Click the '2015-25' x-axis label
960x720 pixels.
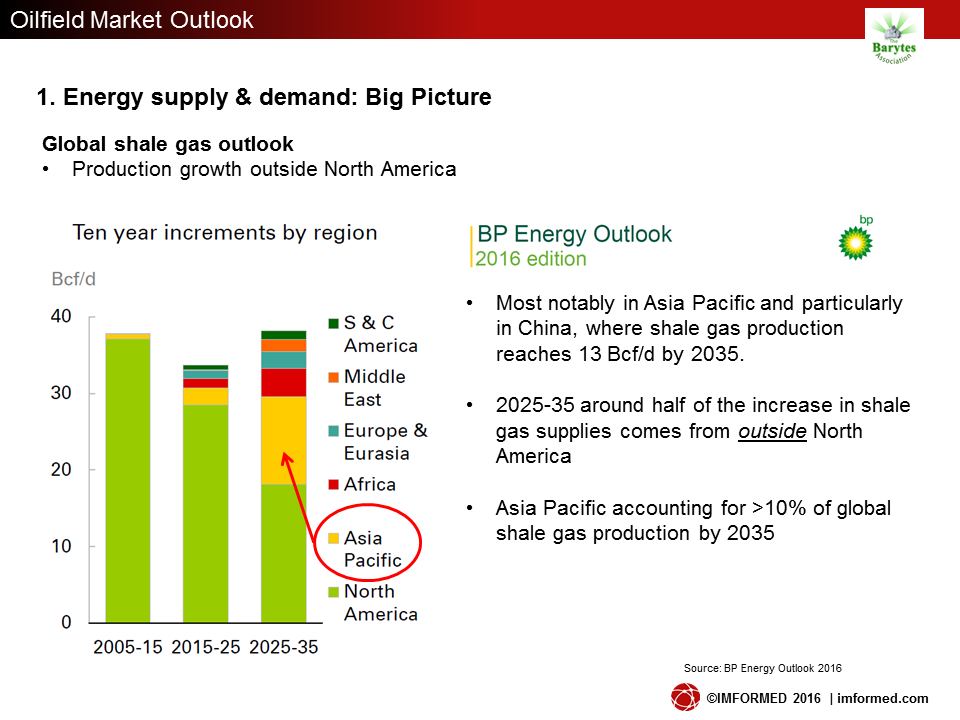click(x=206, y=647)
